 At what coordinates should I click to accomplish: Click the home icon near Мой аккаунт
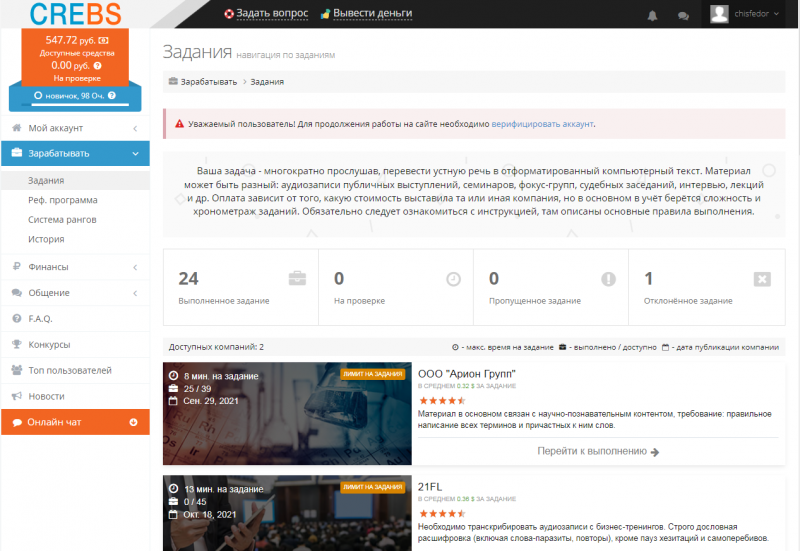(x=17, y=128)
